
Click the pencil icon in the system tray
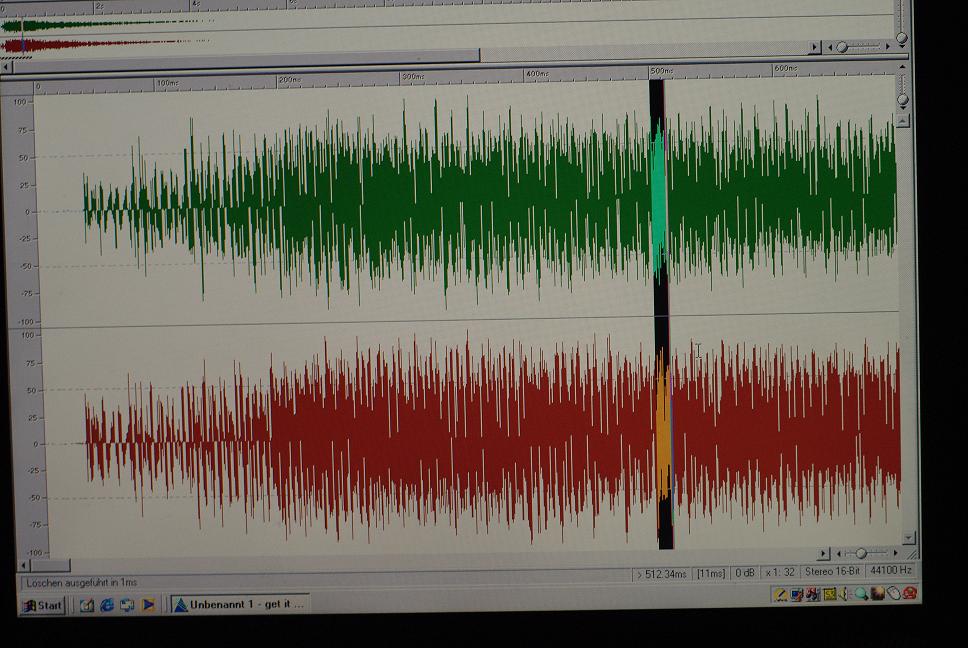pos(780,595)
